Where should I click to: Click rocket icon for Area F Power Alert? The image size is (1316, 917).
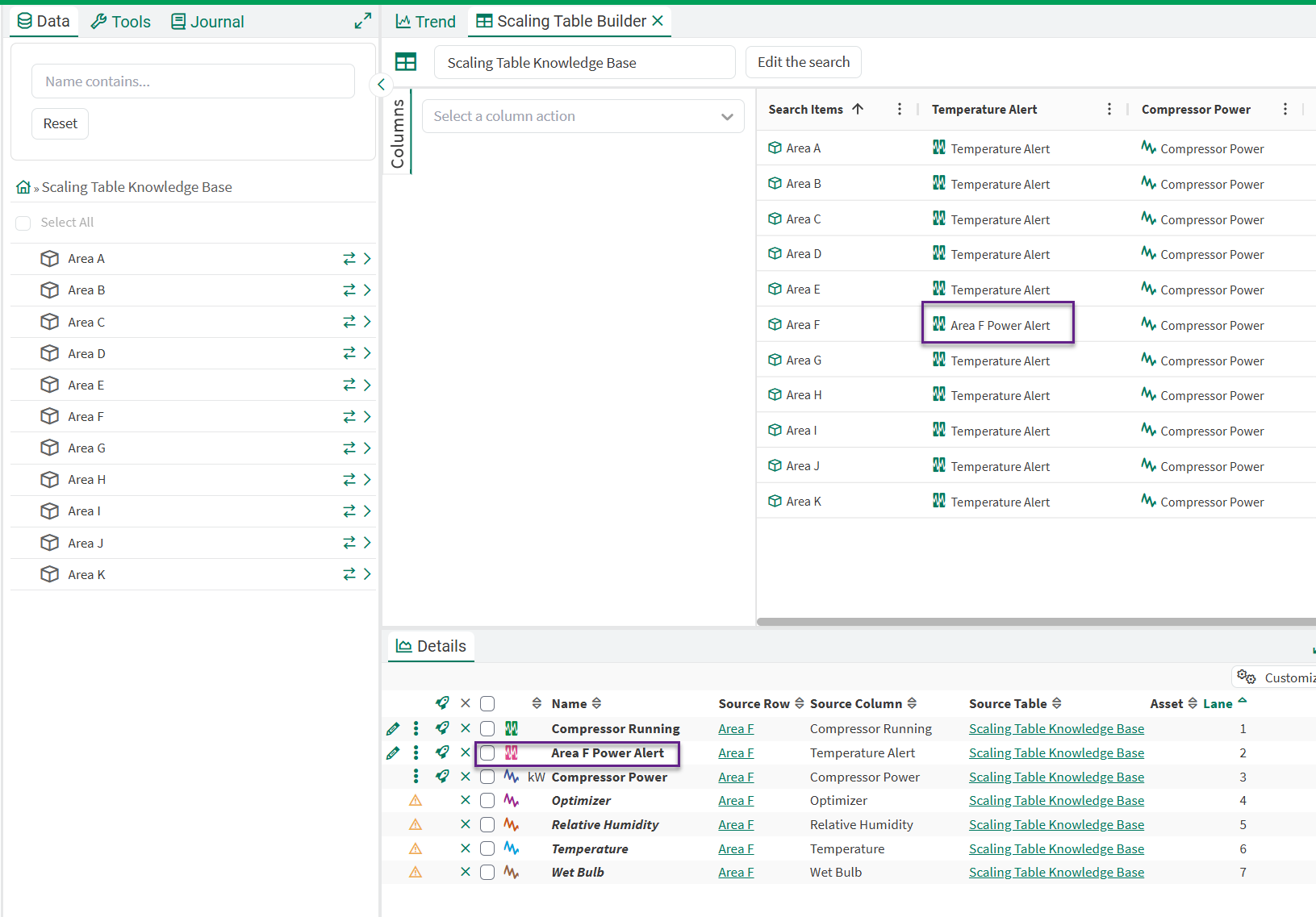tap(442, 752)
